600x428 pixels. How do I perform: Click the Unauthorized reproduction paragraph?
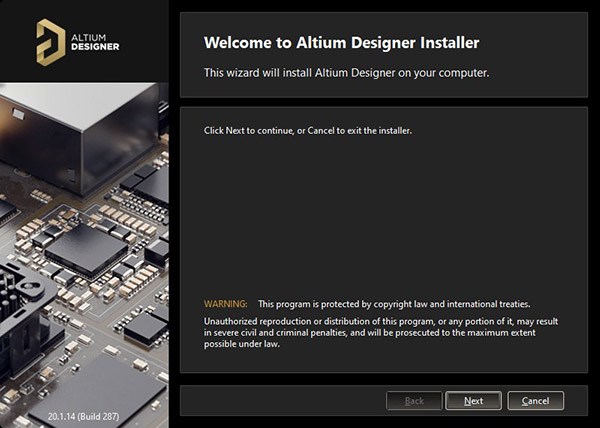380,332
